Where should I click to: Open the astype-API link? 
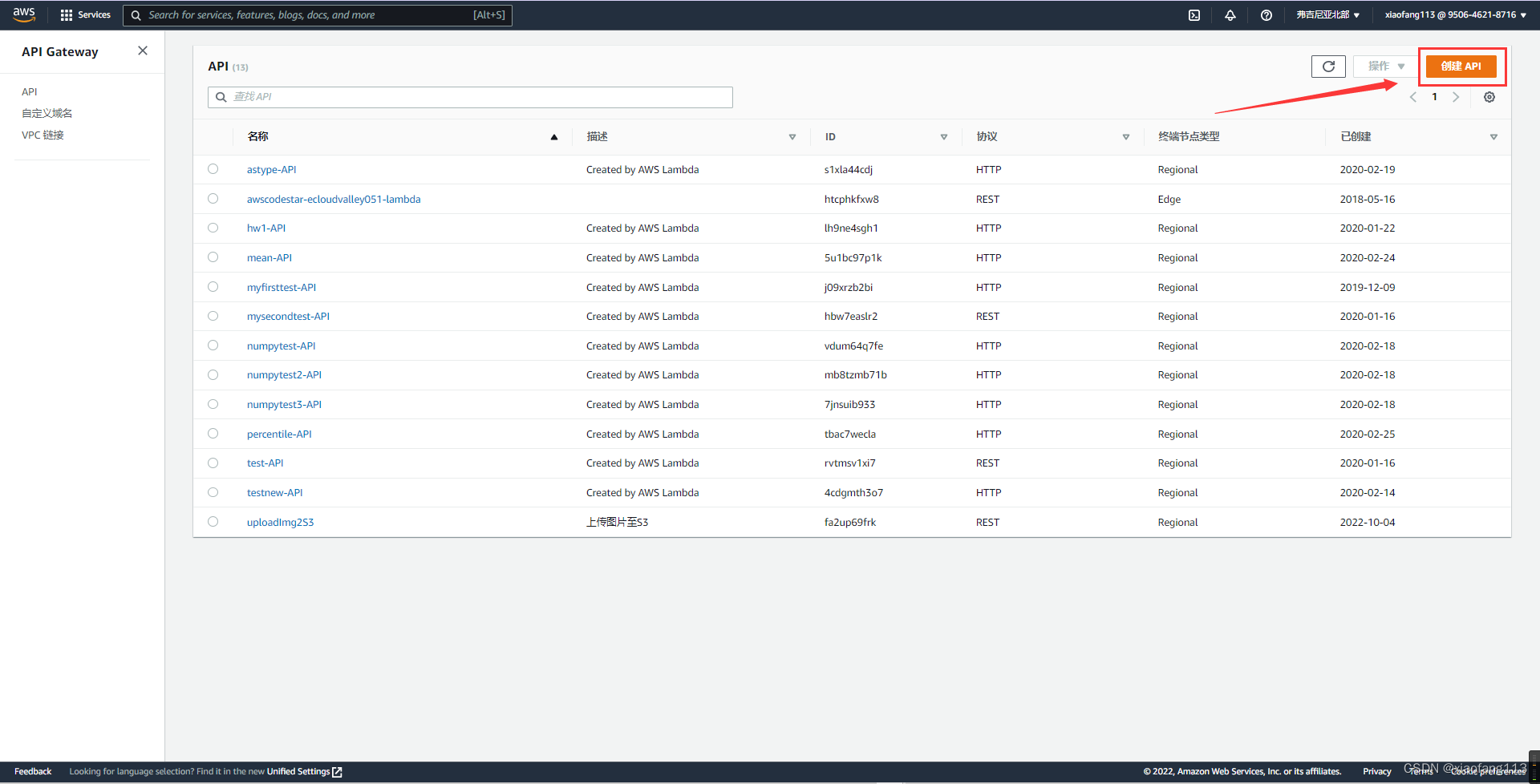coord(272,170)
